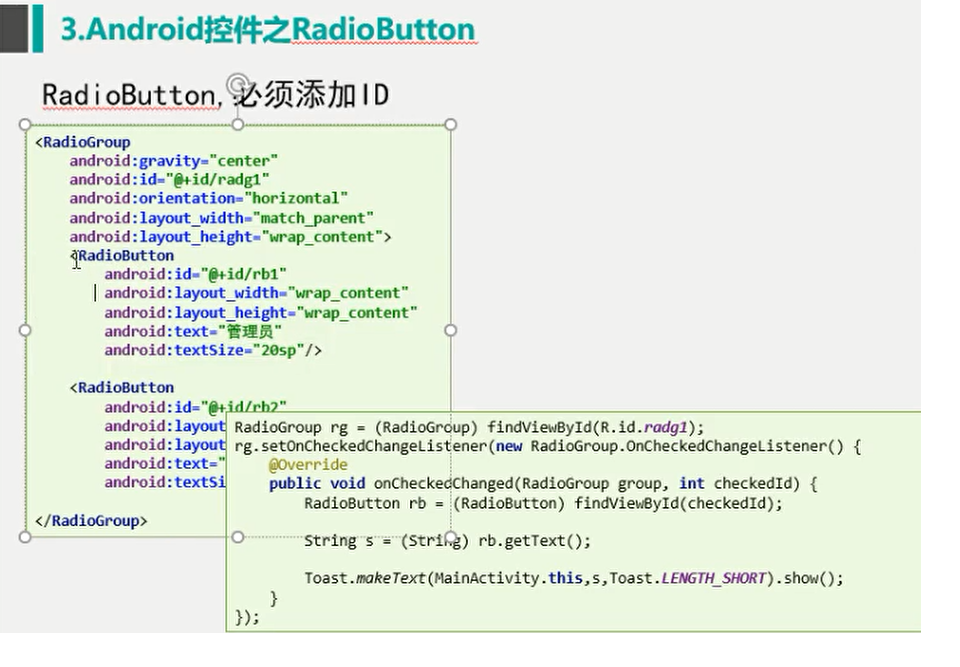Click the android:orientation="horizontal" line
Screen dimensions: 960x667
pos(208,198)
